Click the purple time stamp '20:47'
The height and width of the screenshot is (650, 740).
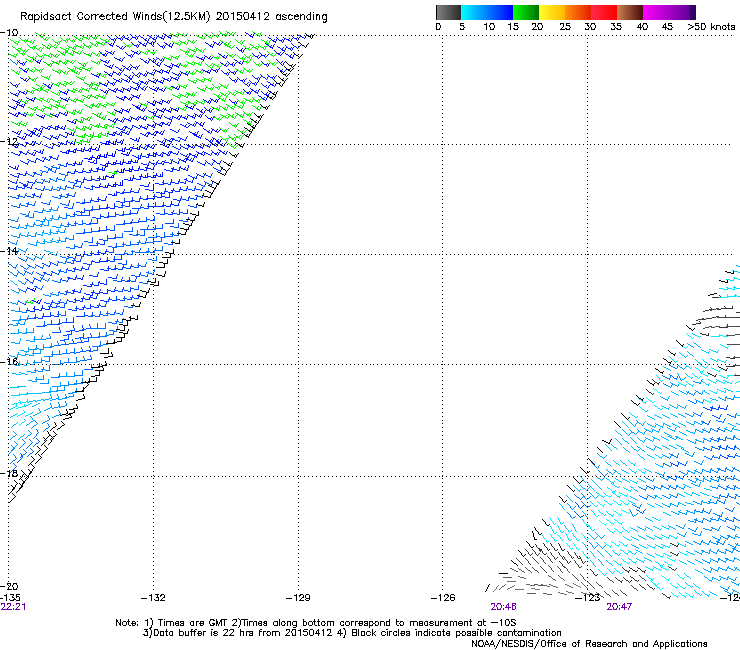pos(619,607)
